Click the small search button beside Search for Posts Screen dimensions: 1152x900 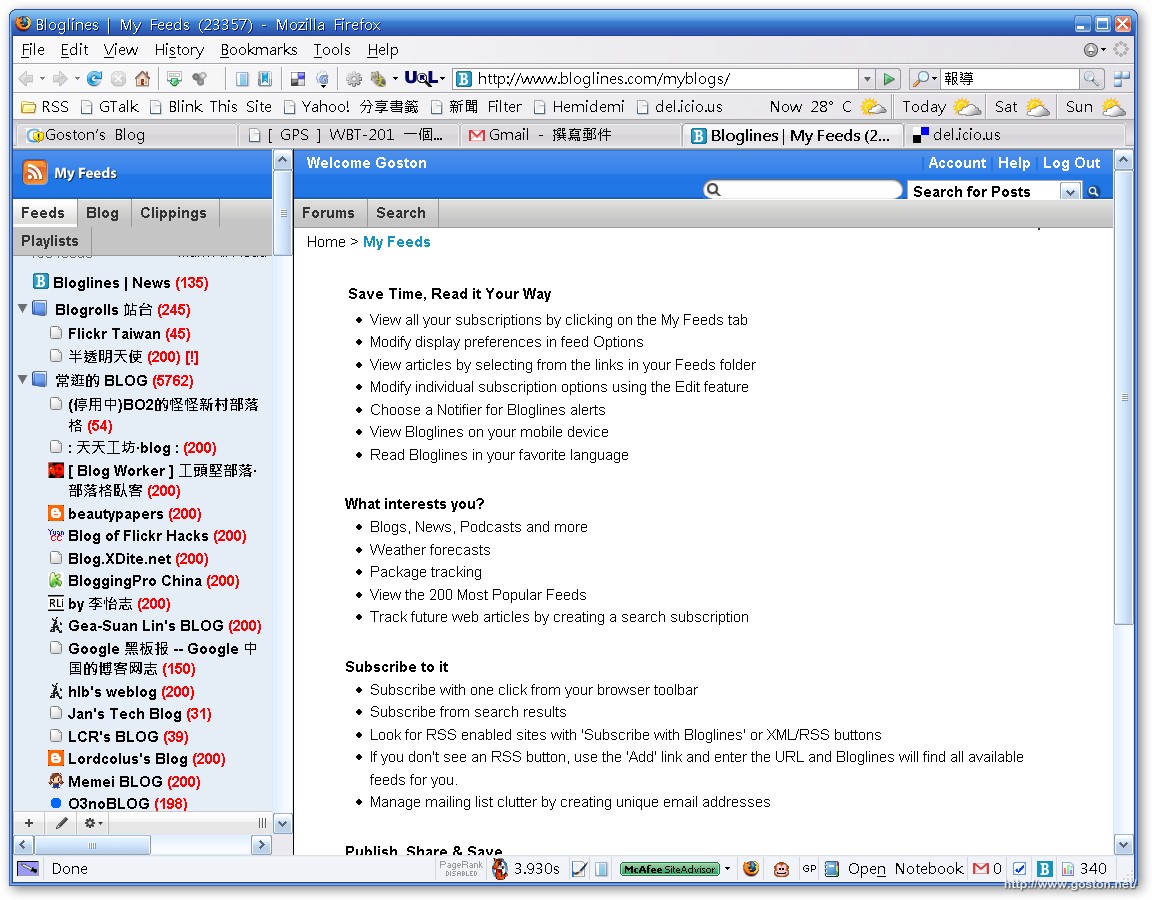(x=1093, y=191)
